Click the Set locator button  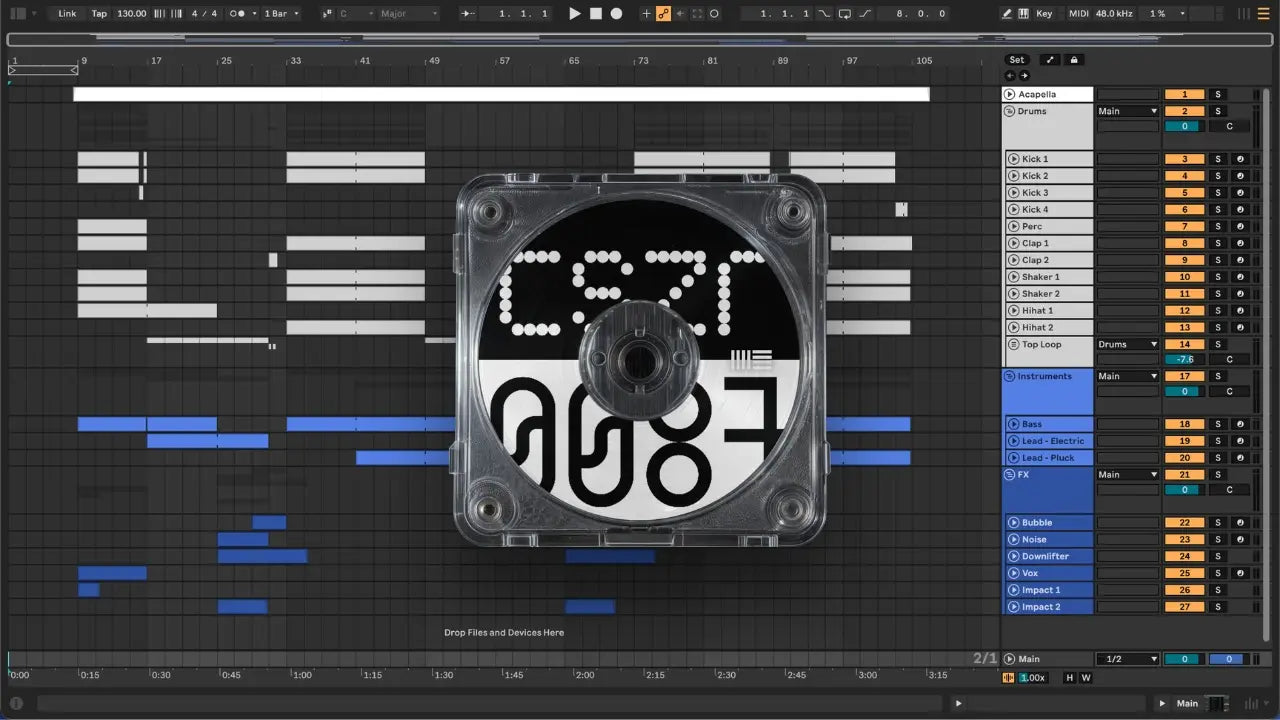click(x=1016, y=60)
